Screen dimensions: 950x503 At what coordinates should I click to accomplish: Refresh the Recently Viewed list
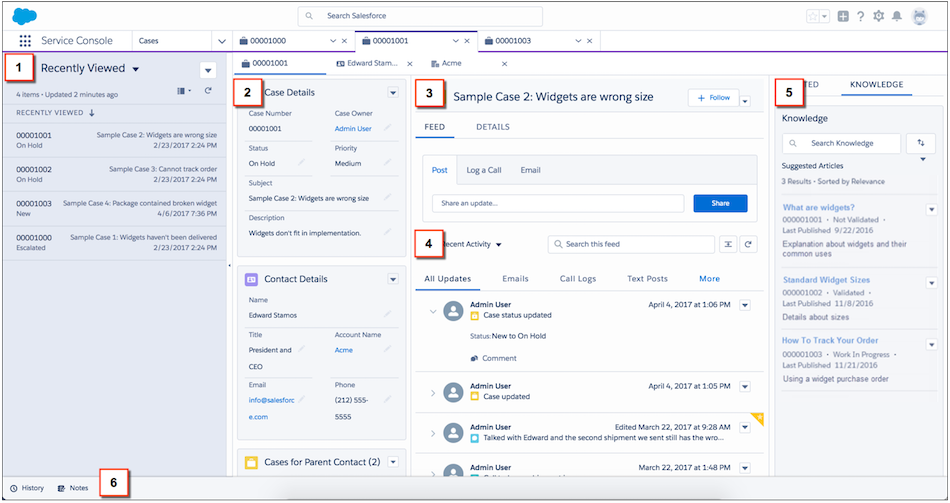pos(208,91)
